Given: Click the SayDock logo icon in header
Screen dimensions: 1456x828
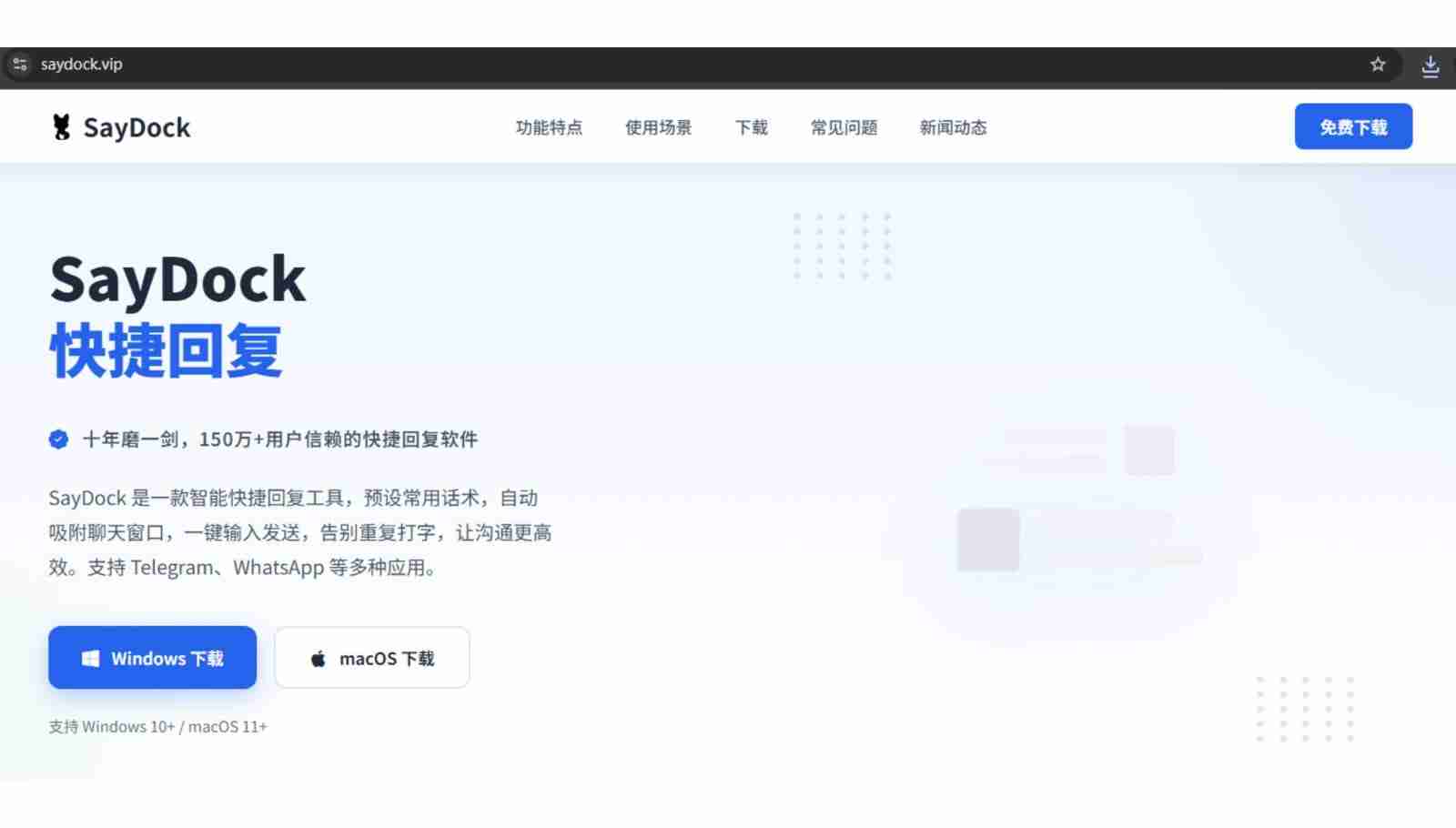Looking at the screenshot, I should pos(61,127).
